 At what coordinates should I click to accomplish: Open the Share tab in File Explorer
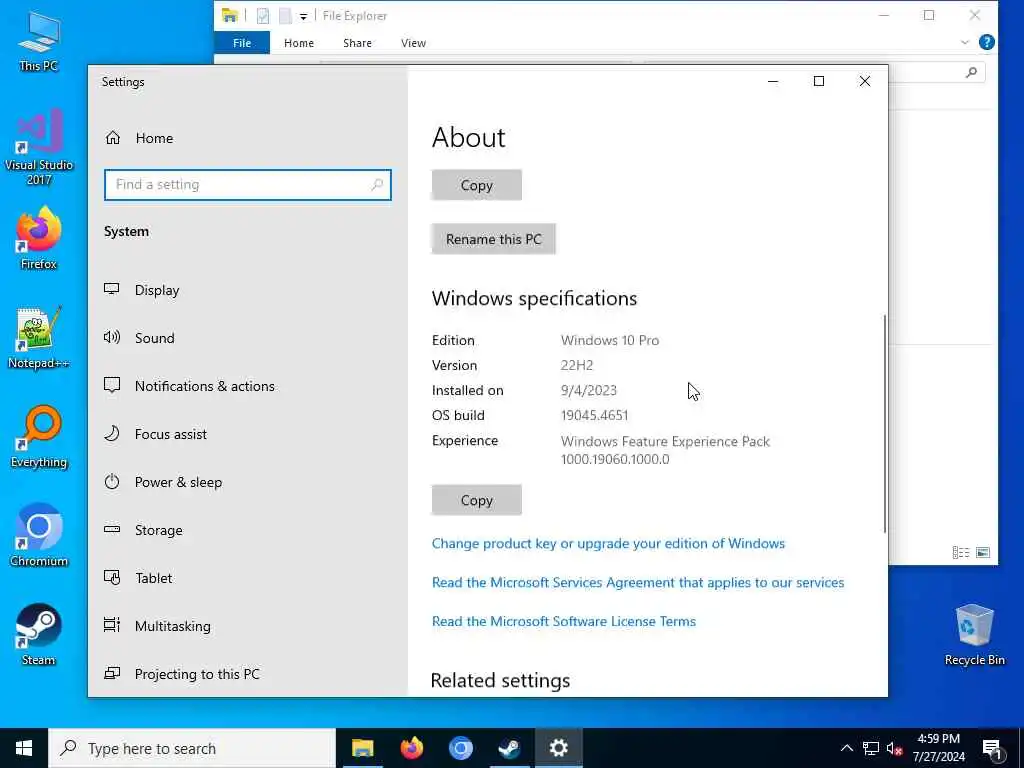coord(357,43)
